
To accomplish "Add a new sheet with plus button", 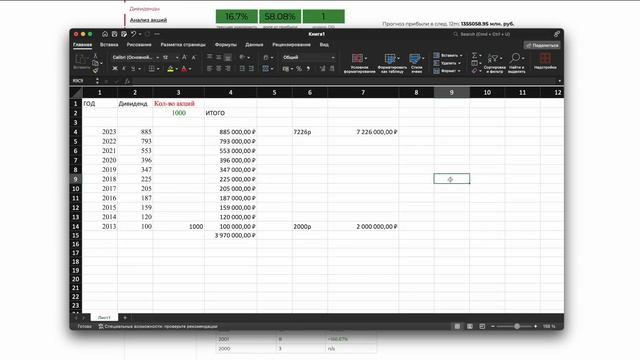I will tap(125, 318).
